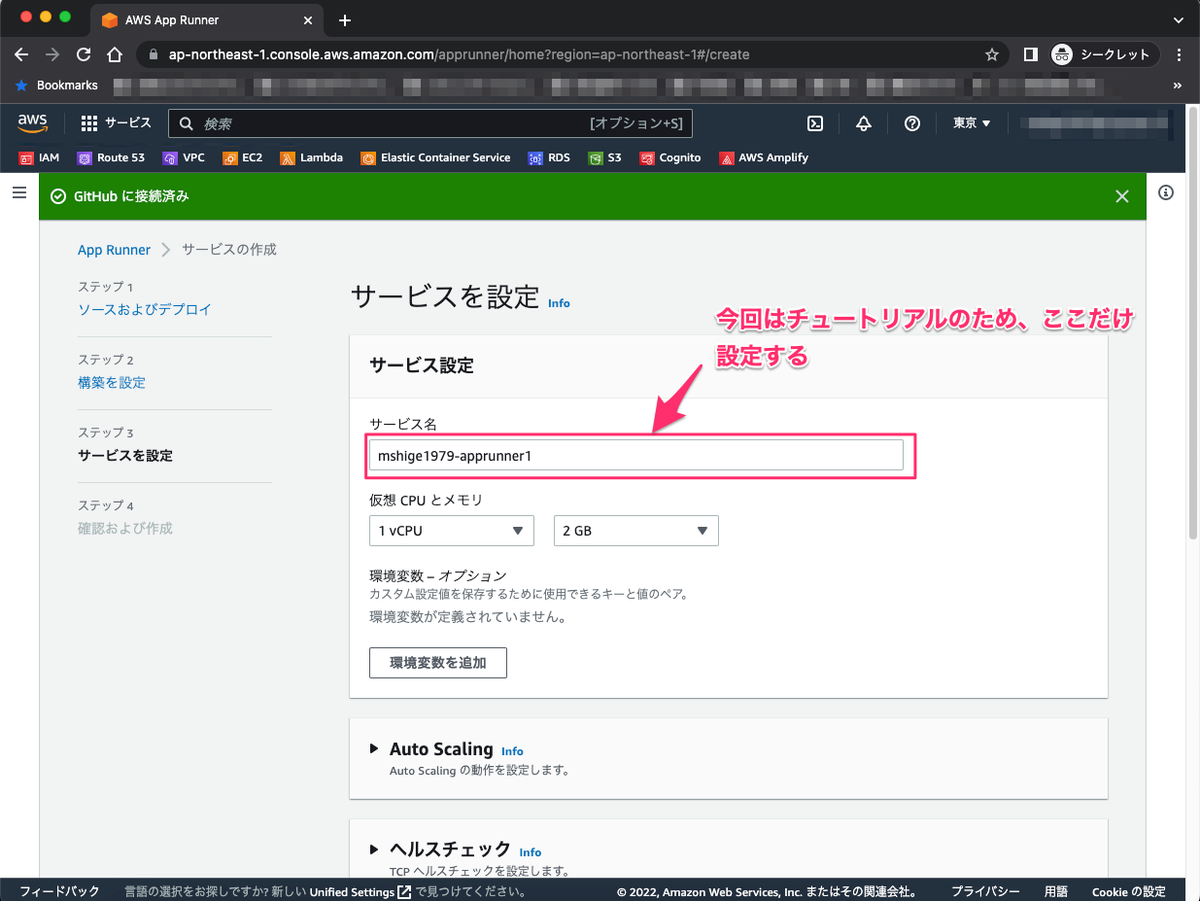The width and height of the screenshot is (1200, 901).
Task: Open Info link next to Auto Scaling
Action: (512, 751)
